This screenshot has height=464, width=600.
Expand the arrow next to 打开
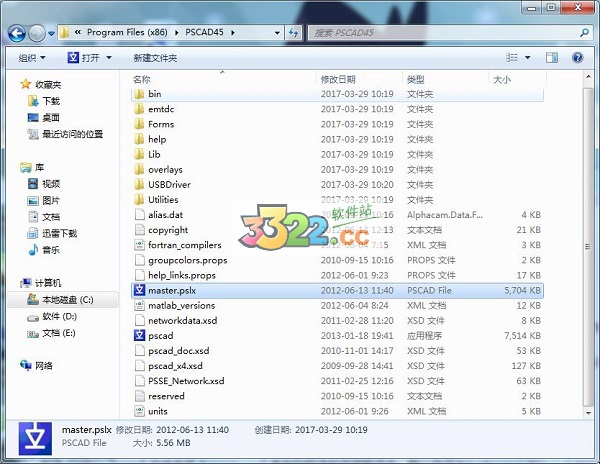(109, 58)
